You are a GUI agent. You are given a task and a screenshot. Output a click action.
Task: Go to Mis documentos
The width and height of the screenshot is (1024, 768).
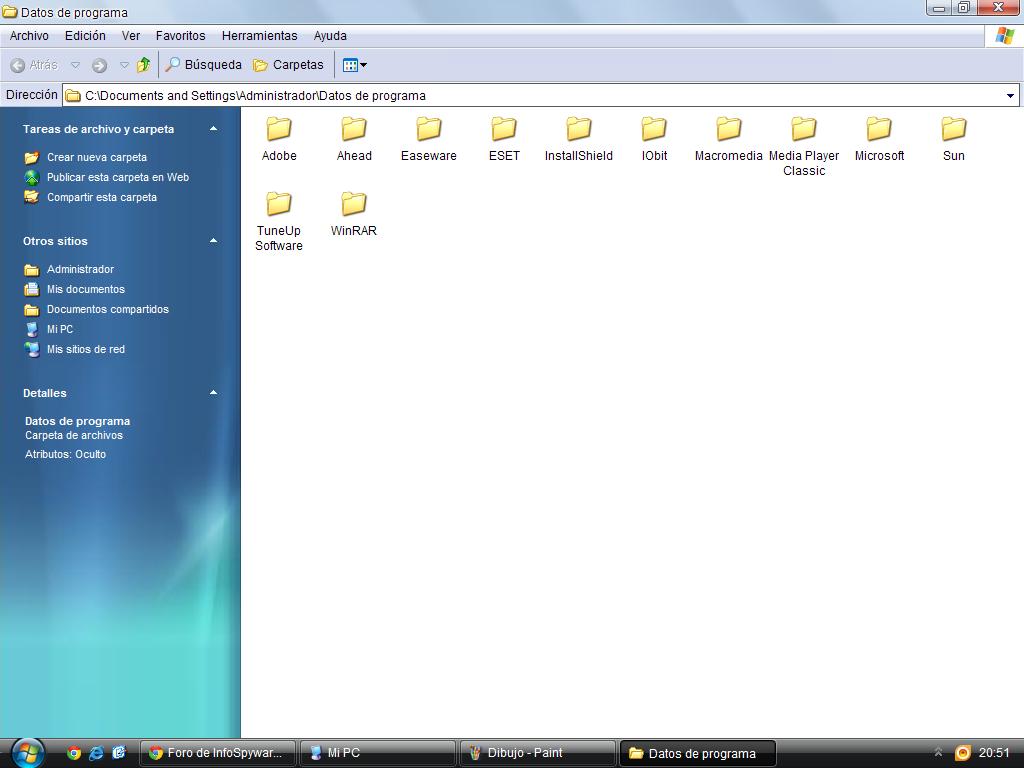coord(86,289)
